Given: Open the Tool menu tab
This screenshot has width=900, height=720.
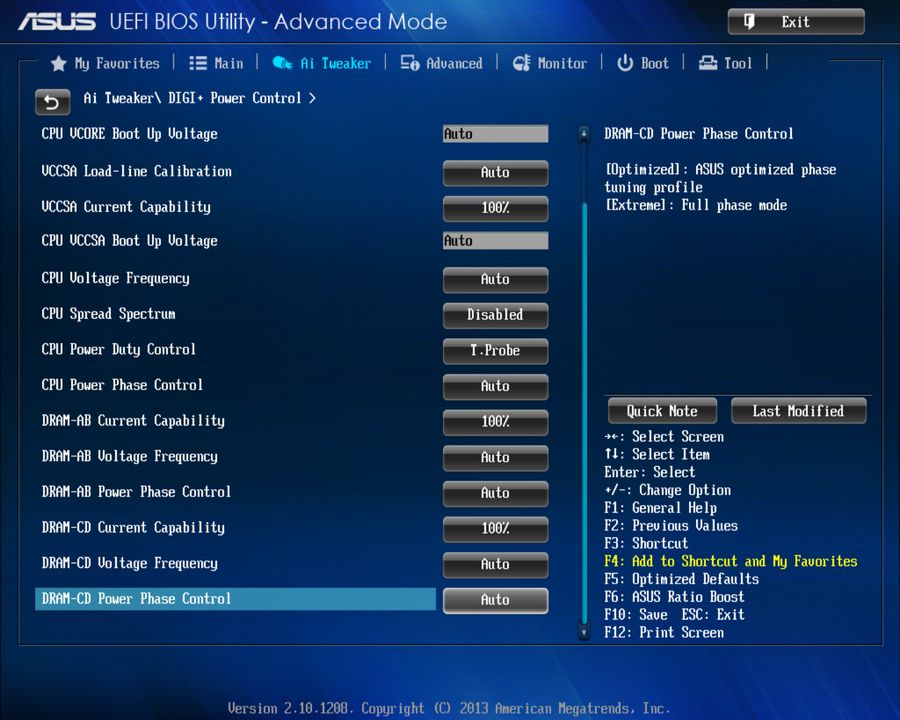Looking at the screenshot, I should pos(737,62).
